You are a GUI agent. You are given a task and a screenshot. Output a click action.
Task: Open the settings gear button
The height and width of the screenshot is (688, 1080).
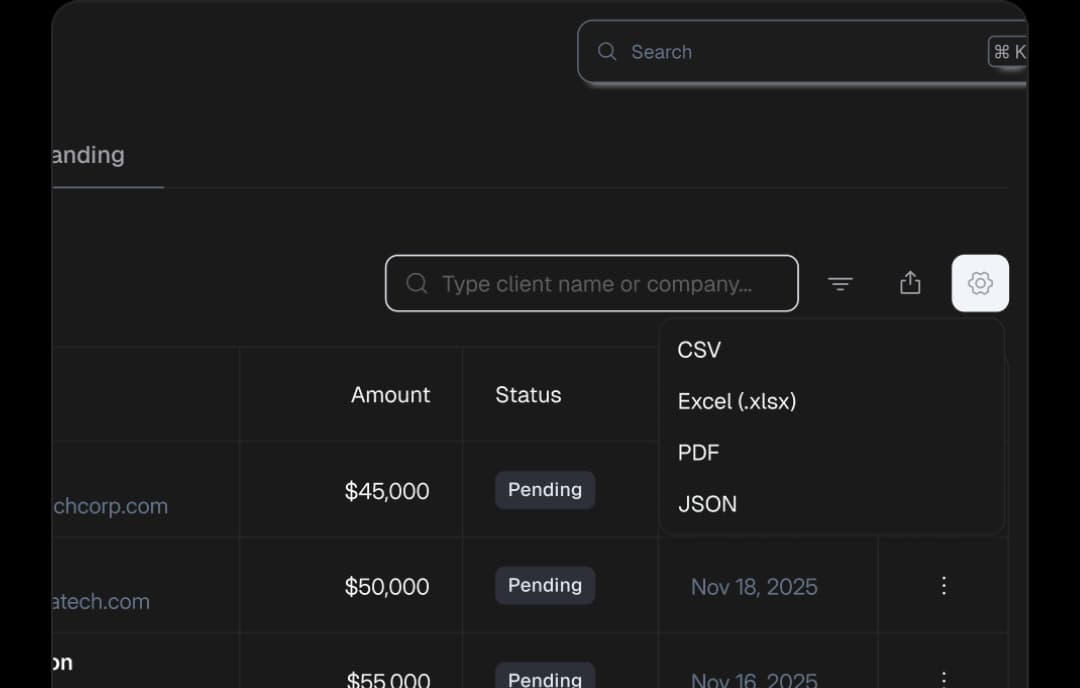pos(980,283)
